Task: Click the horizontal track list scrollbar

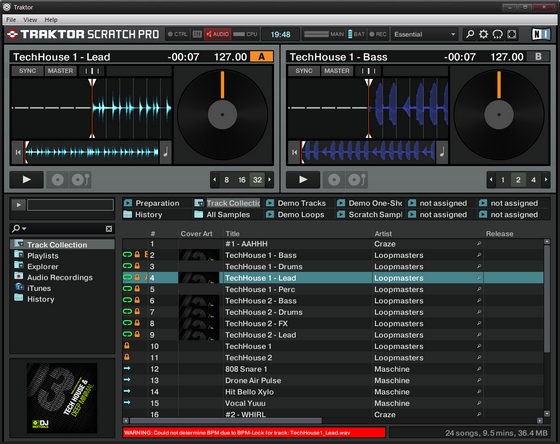Action: coord(226,421)
